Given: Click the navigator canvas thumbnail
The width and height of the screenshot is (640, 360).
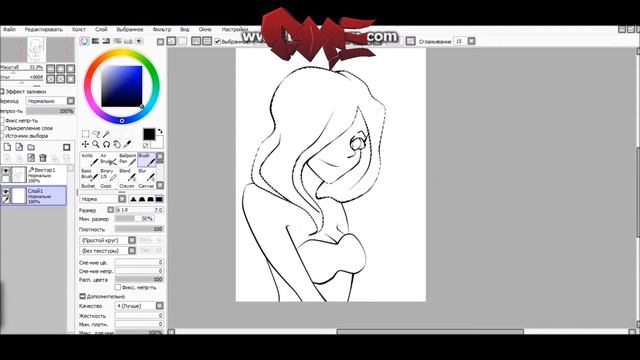Looking at the screenshot, I should pos(36,49).
